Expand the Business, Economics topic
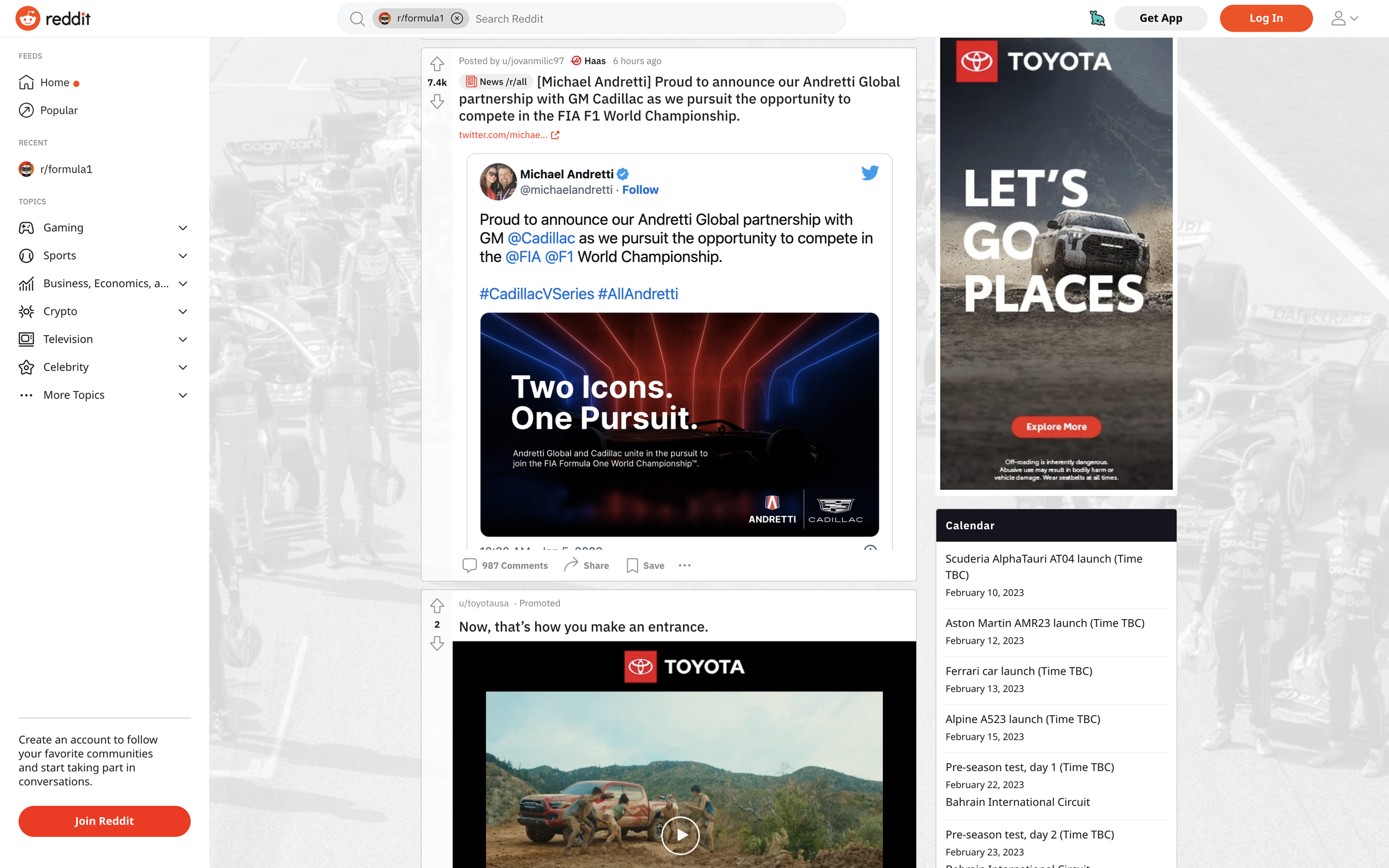The width and height of the screenshot is (1389, 868). point(183,284)
